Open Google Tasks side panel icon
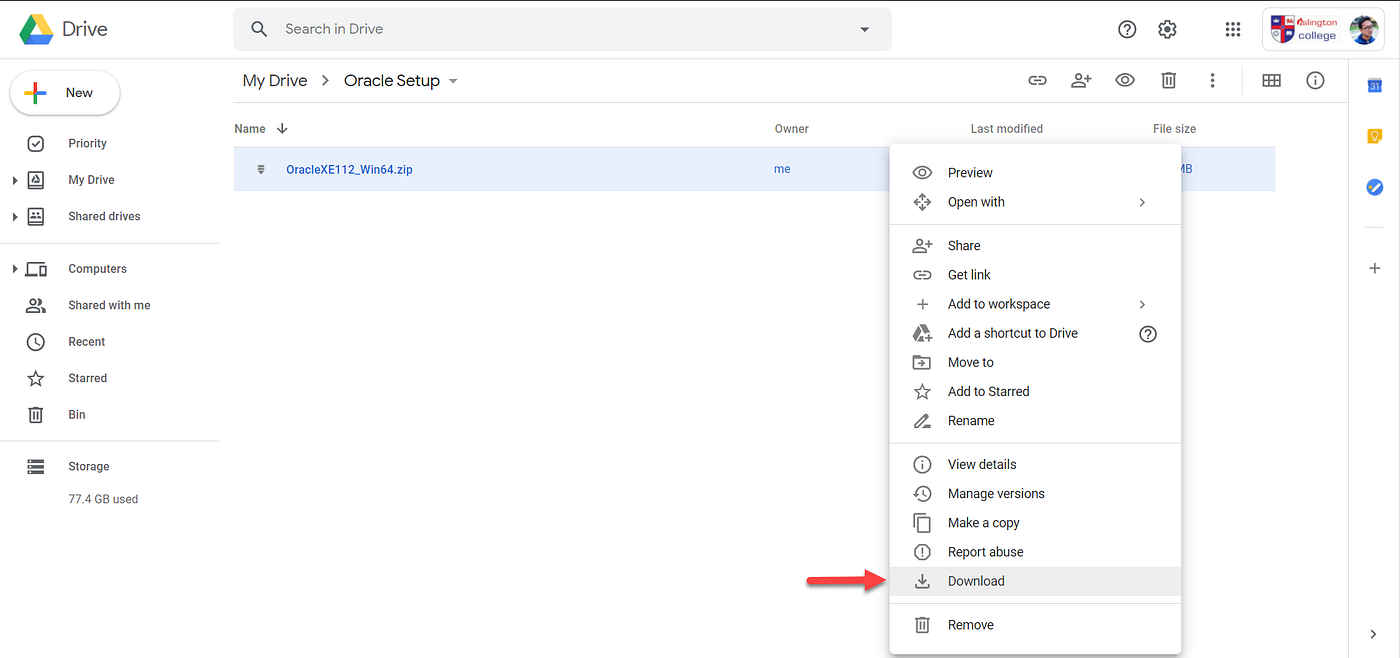This screenshot has width=1400, height=658. tap(1374, 187)
